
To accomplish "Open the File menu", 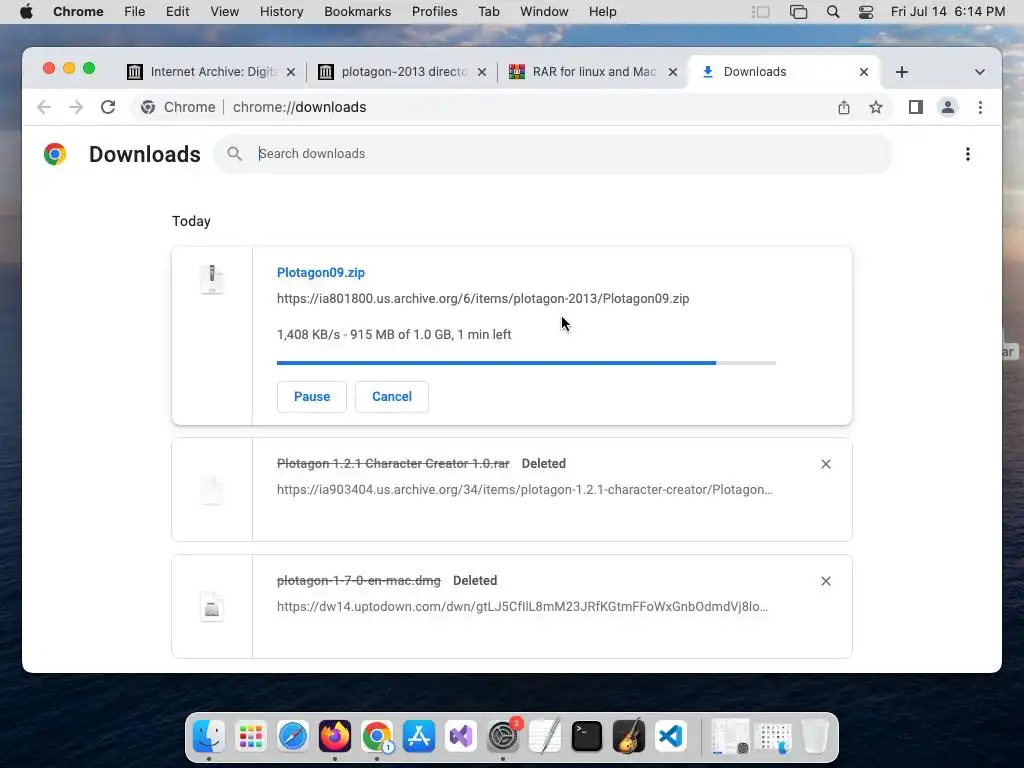I will [135, 12].
